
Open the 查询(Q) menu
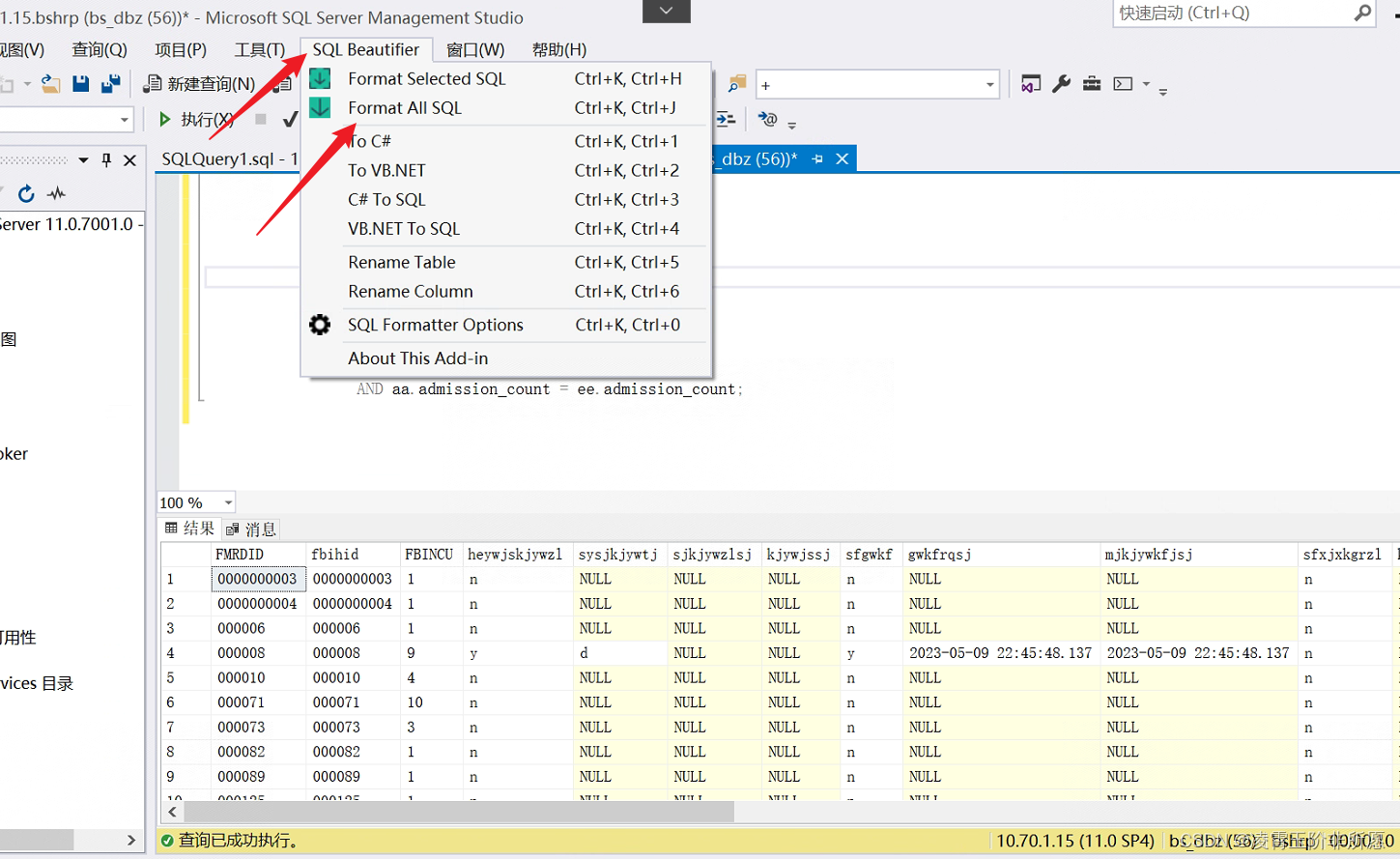100,49
